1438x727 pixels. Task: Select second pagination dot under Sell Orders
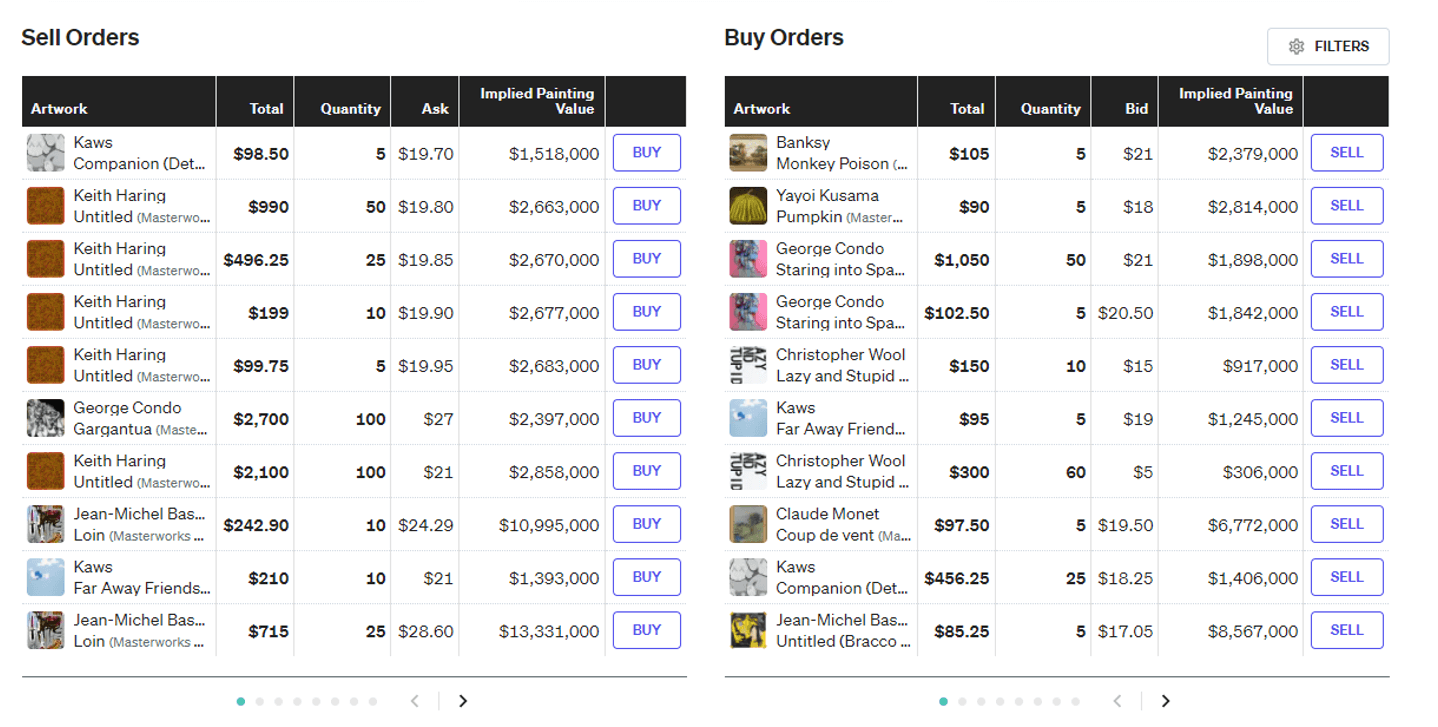(260, 702)
